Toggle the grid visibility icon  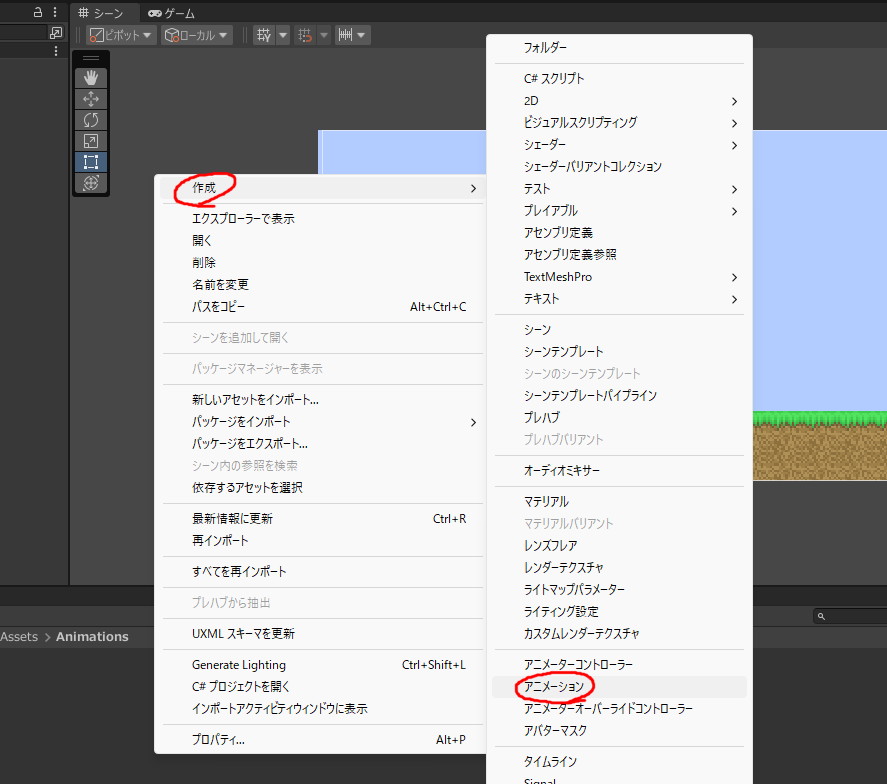pyautogui.click(x=264, y=35)
